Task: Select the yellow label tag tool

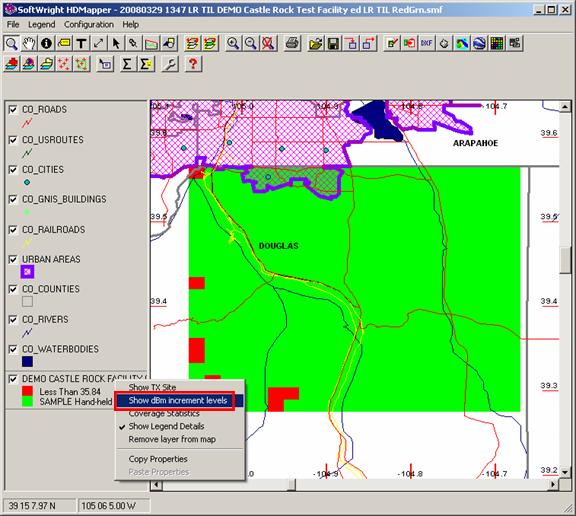Action: point(64,43)
